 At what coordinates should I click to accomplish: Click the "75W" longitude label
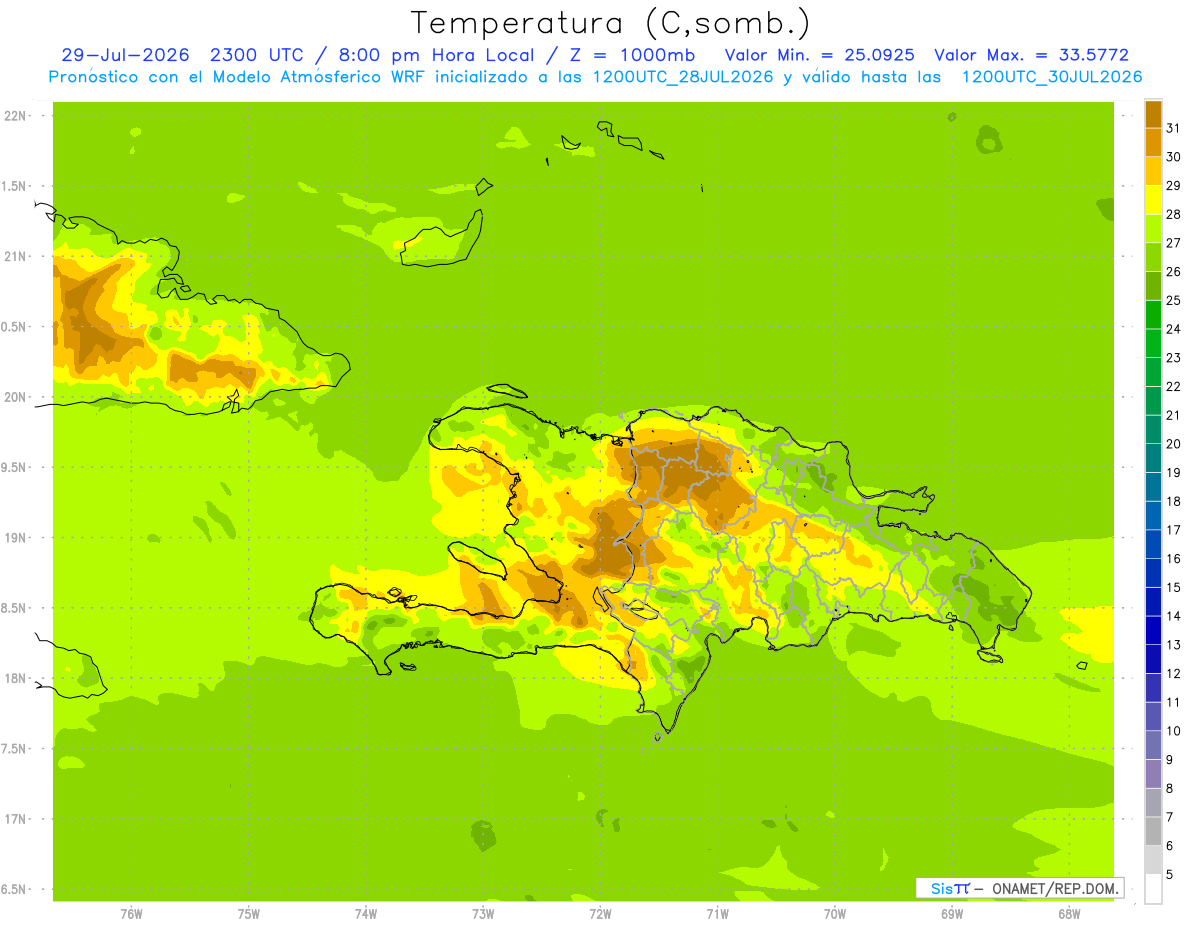pyautogui.click(x=249, y=914)
